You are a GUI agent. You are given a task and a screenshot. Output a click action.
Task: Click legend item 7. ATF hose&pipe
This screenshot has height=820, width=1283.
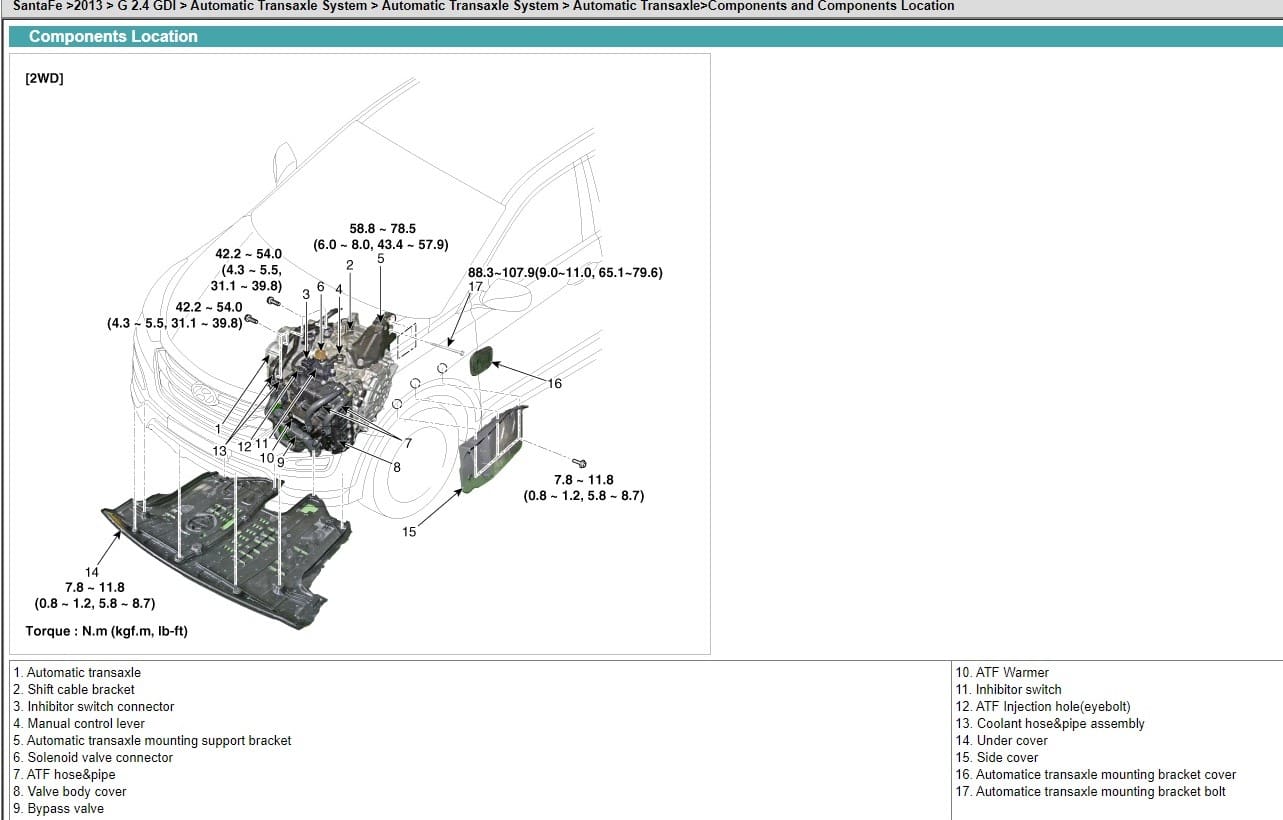[64, 775]
